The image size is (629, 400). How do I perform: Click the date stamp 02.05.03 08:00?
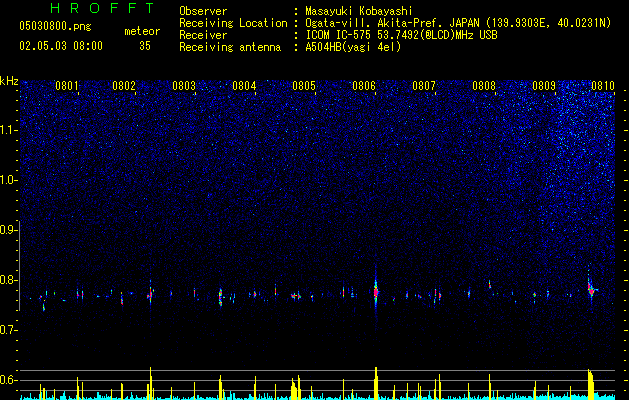click(x=61, y=46)
